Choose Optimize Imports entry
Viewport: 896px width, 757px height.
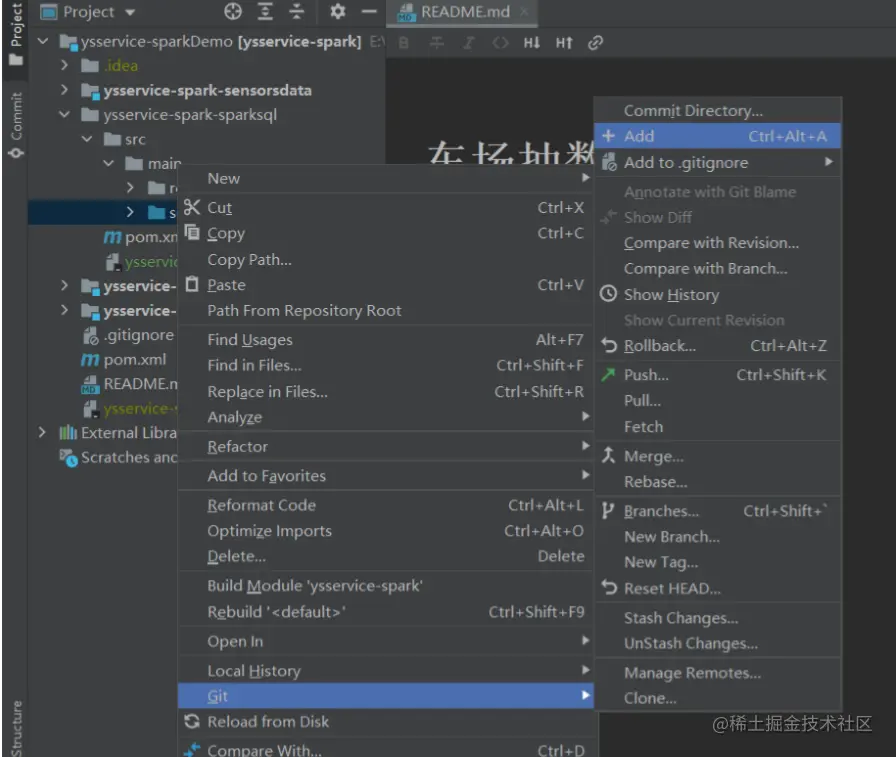[386, 531]
